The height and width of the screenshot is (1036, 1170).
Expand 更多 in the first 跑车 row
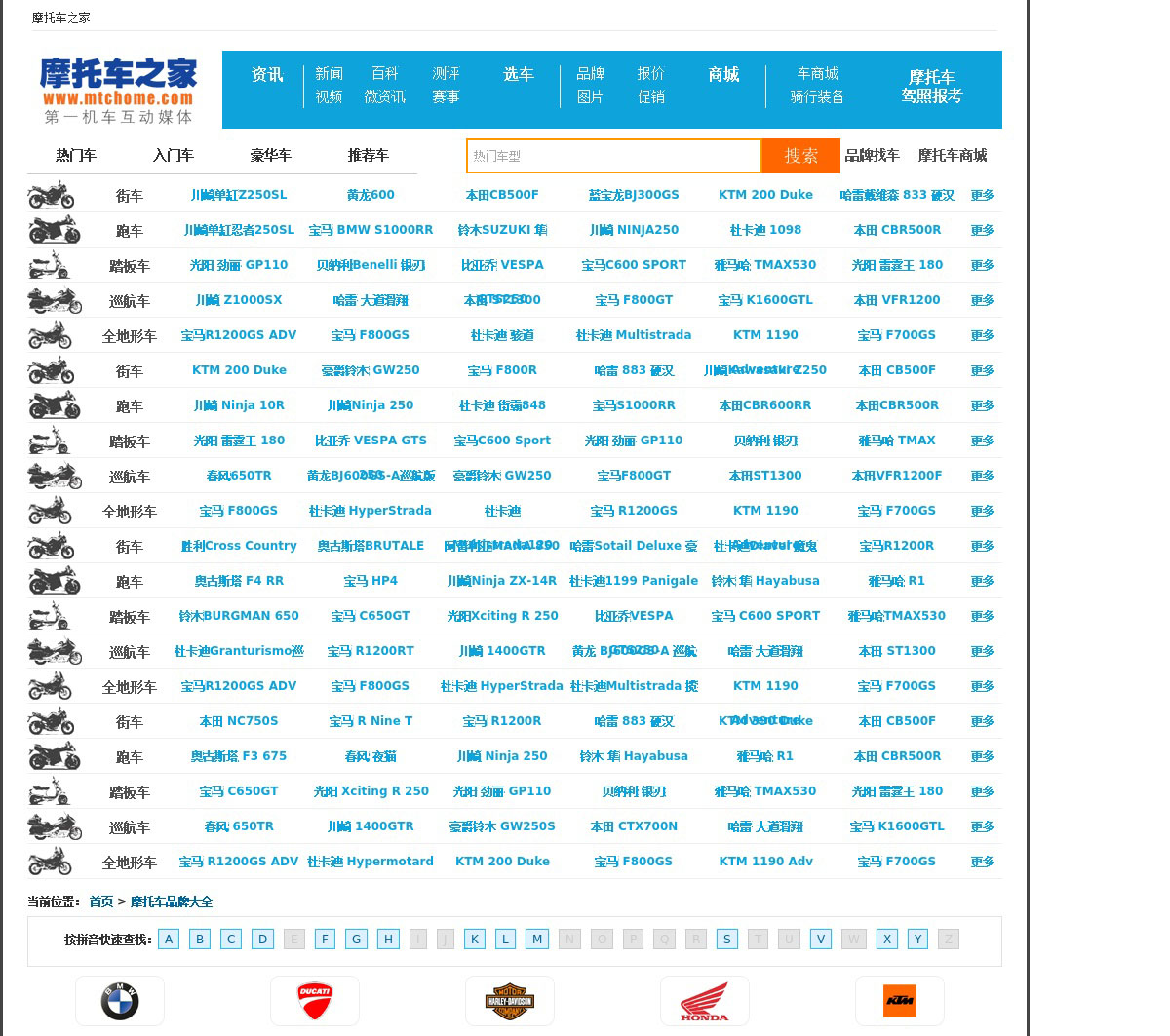tap(982, 230)
